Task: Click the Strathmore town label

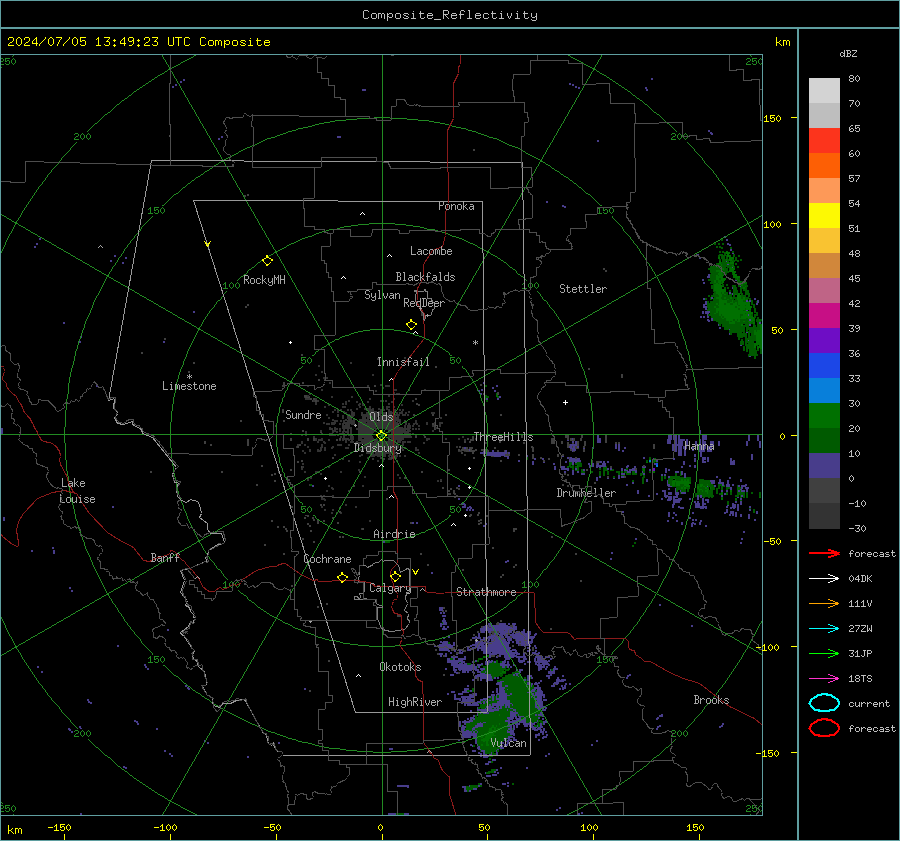Action: (486, 592)
